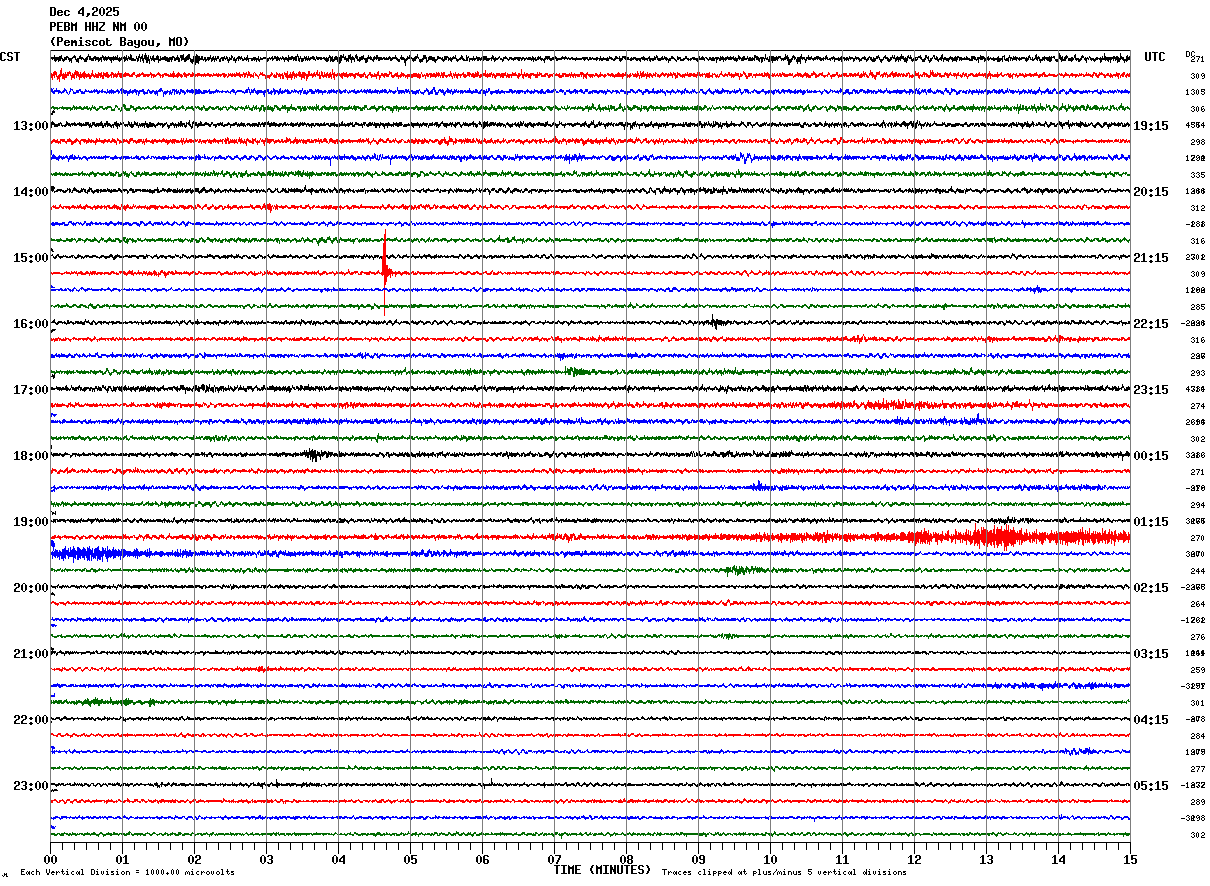Screen dimensions: 1210x886
Task: Click the 01:15 UTC time label
Action: point(1150,522)
